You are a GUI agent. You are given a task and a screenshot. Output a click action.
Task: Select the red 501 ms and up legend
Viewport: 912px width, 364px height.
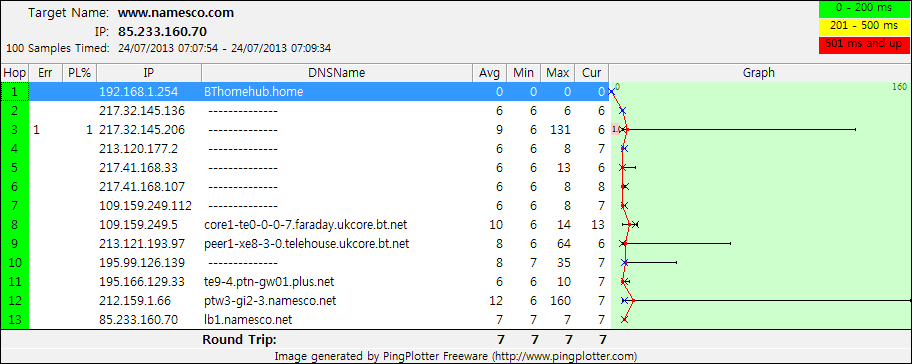tap(863, 44)
